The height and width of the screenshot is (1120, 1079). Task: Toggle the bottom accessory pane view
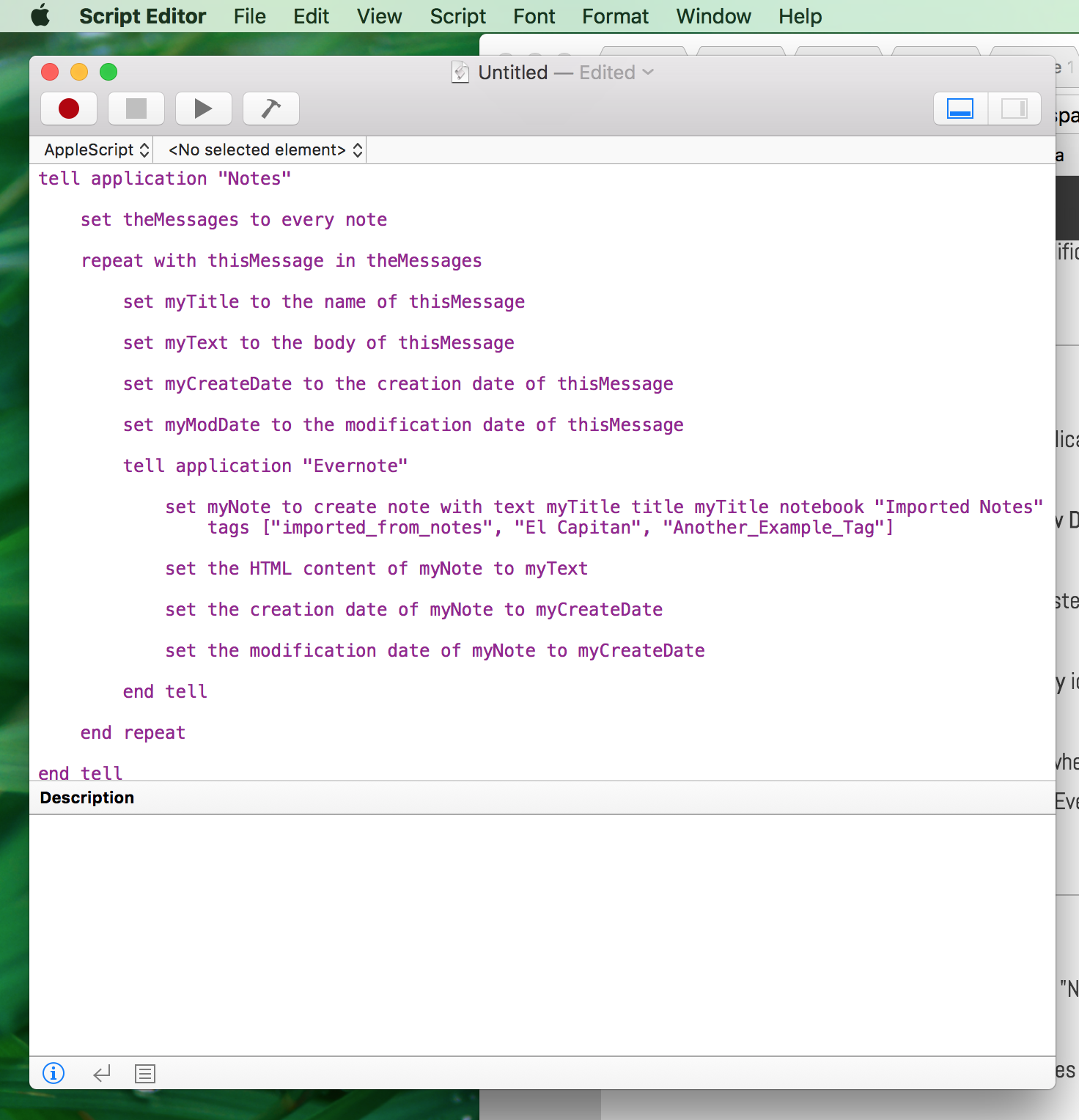(x=960, y=108)
